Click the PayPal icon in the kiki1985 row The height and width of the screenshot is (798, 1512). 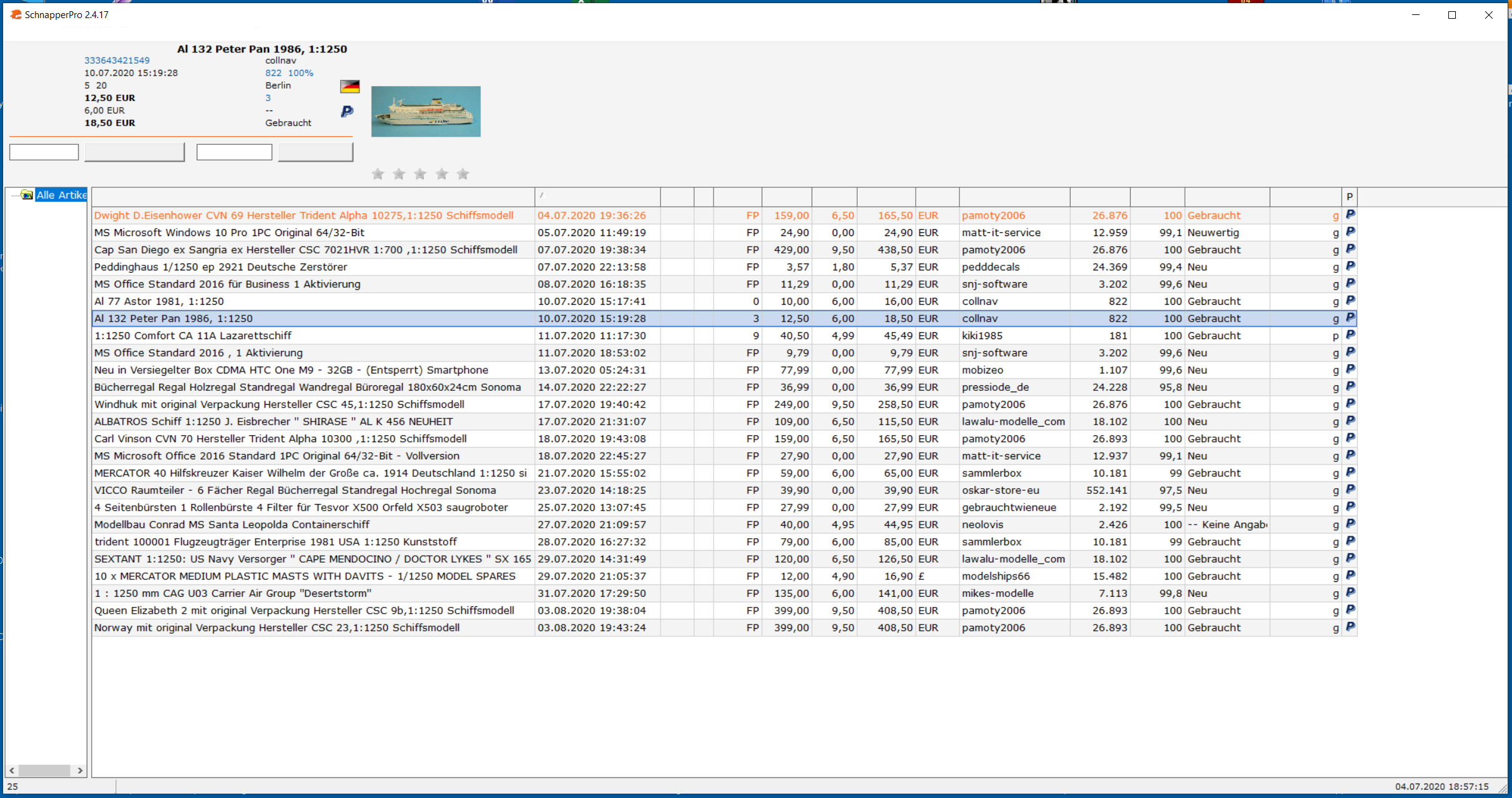click(1350, 335)
